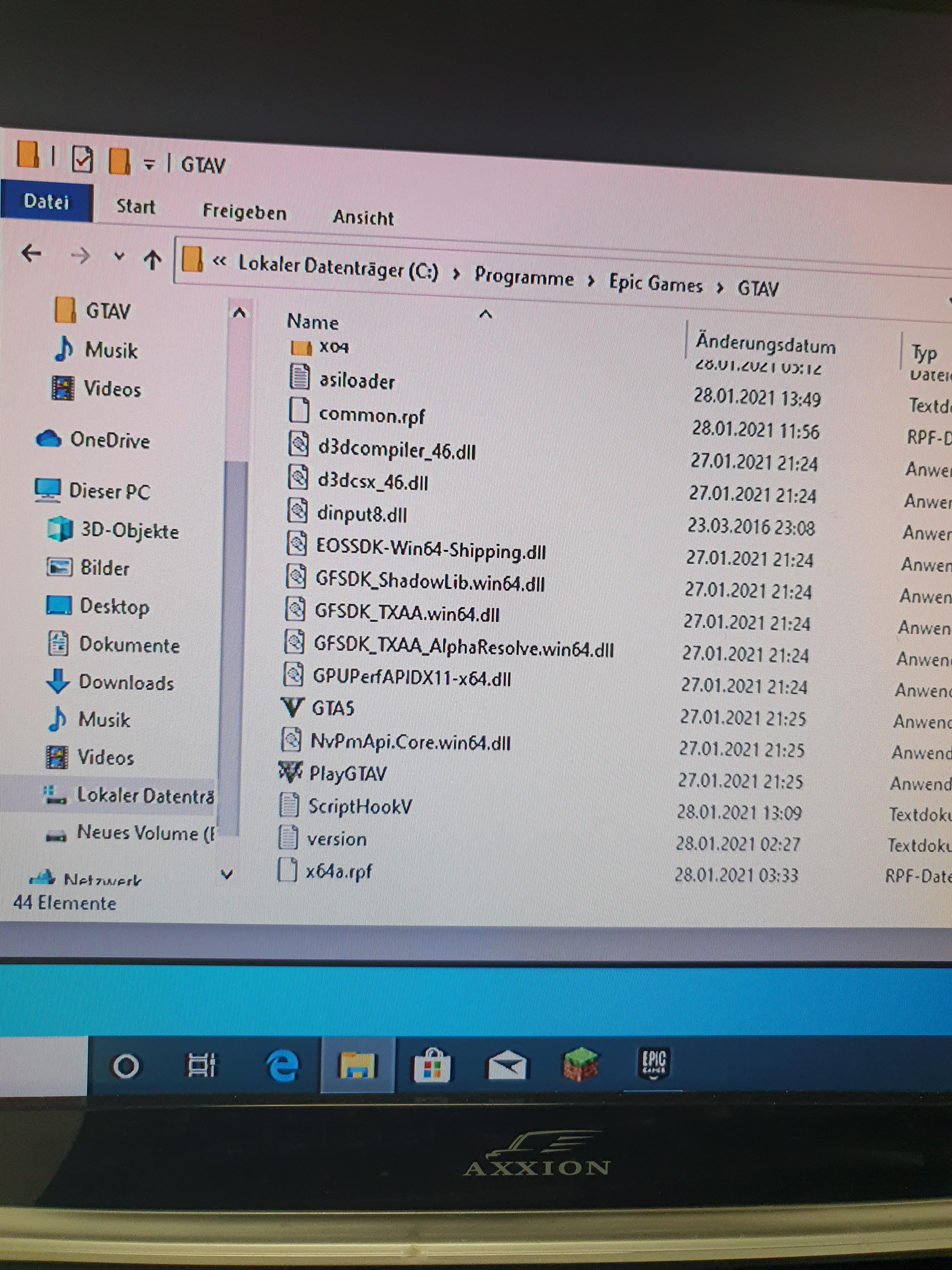Sort files by Änderungsdatum column header
Screen dimensions: 952x1270
765,345
